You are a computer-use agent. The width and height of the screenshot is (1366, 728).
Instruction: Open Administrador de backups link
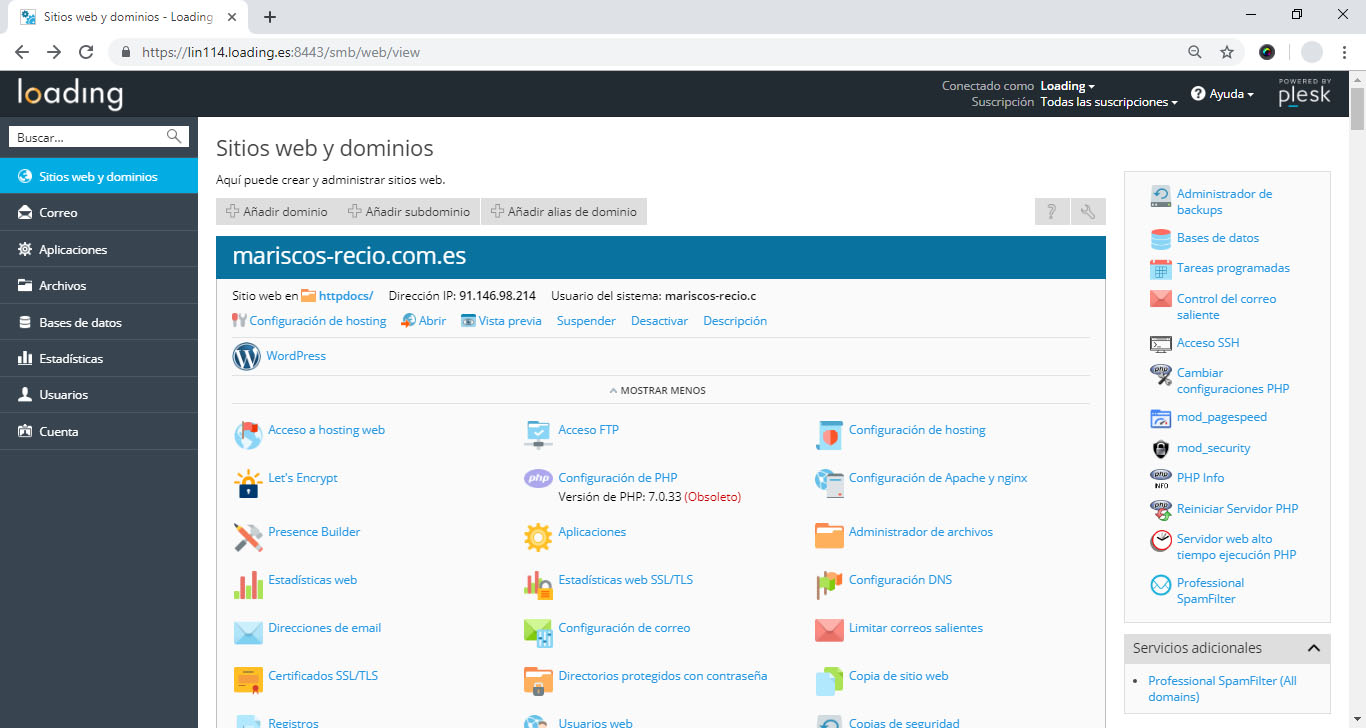(1224, 202)
